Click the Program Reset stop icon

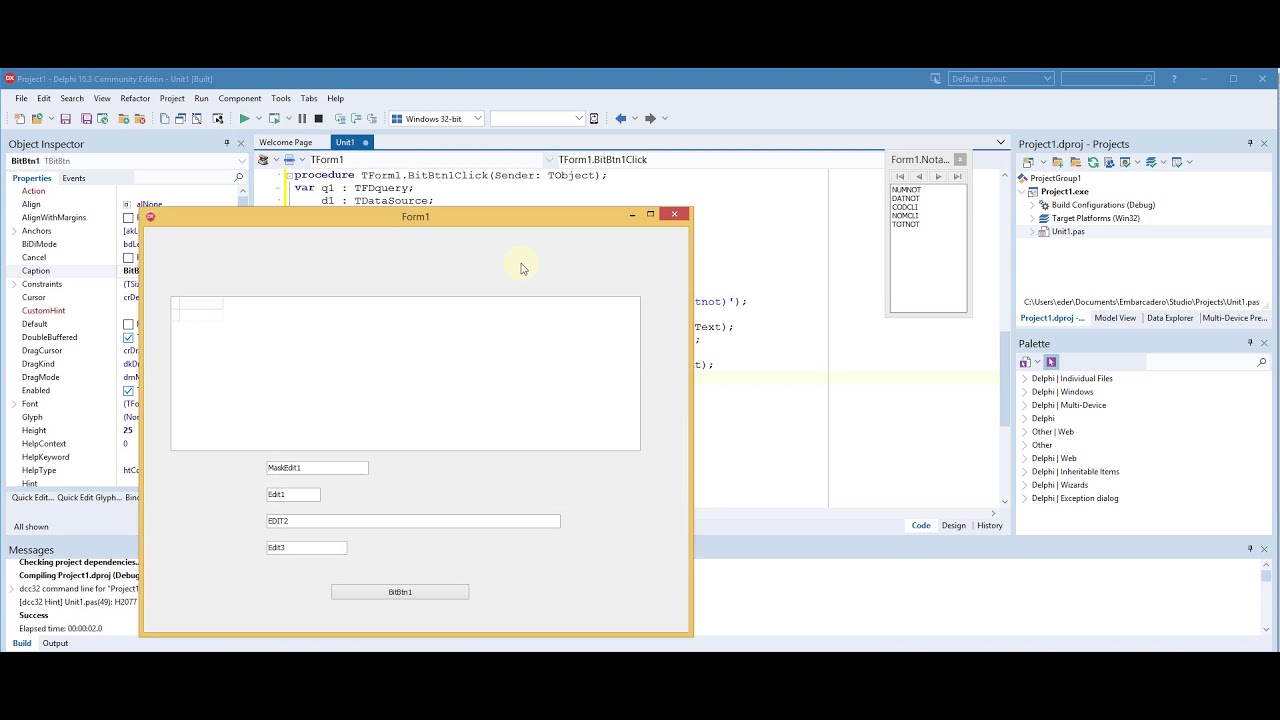tap(319, 118)
